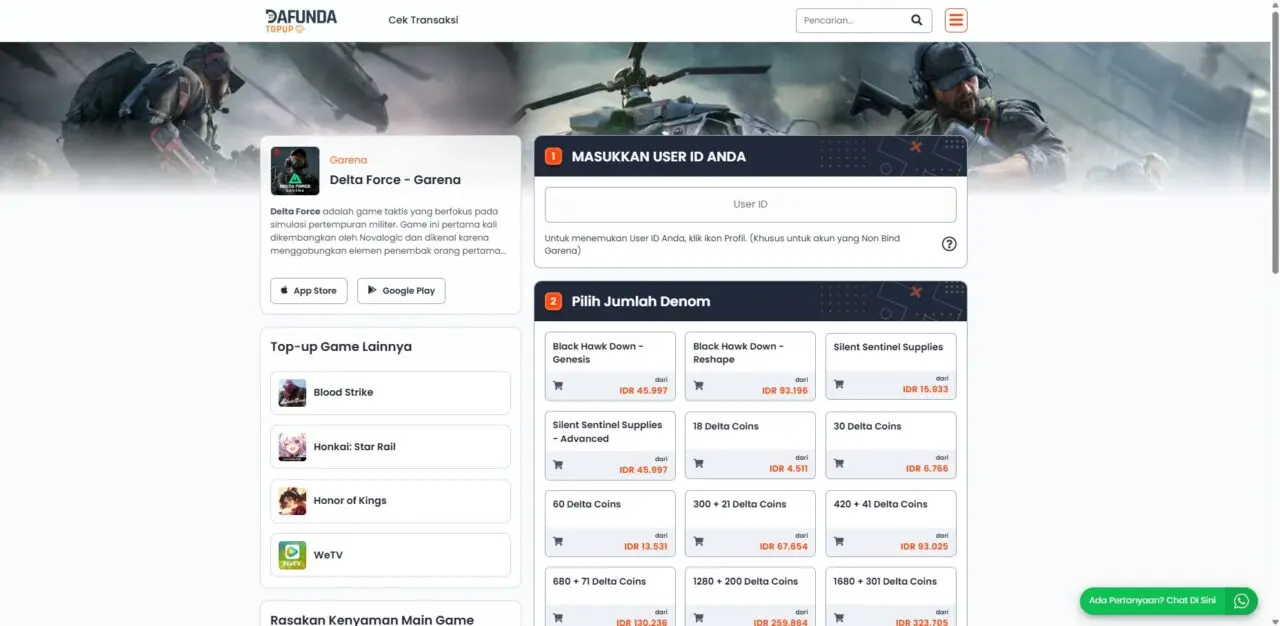This screenshot has height=626, width=1280.
Task: Open the Garena publisher link
Action: click(x=348, y=160)
